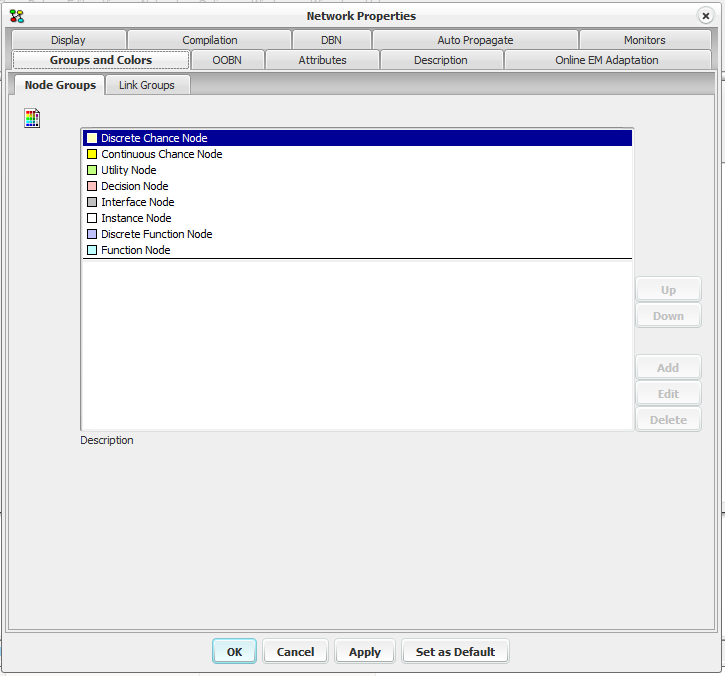Click the Edit group button
Screen dimensions: 725x676
(x=668, y=393)
